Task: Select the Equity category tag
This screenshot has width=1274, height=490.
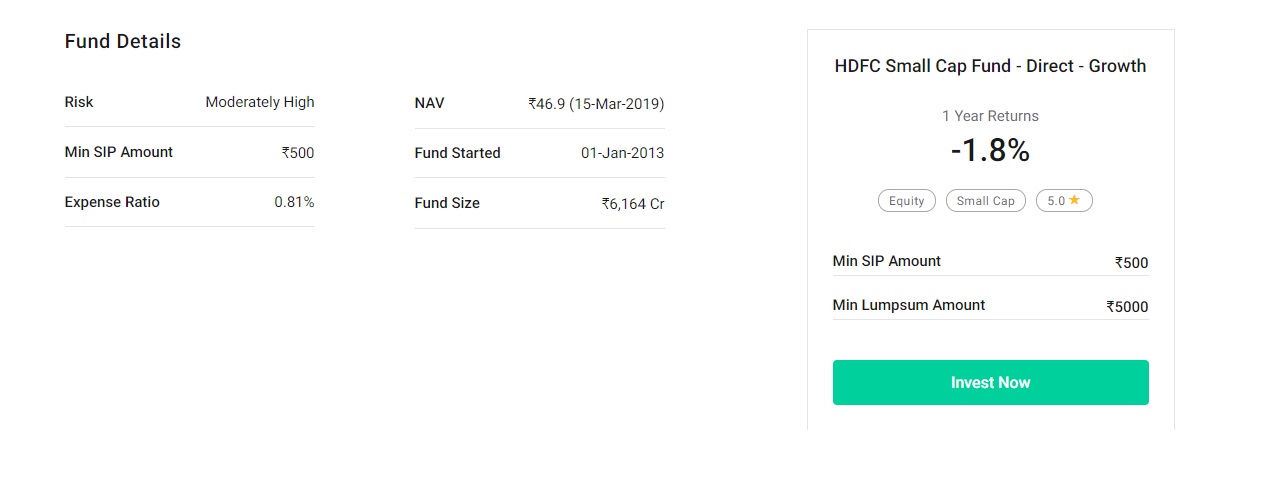Action: pyautogui.click(x=906, y=201)
